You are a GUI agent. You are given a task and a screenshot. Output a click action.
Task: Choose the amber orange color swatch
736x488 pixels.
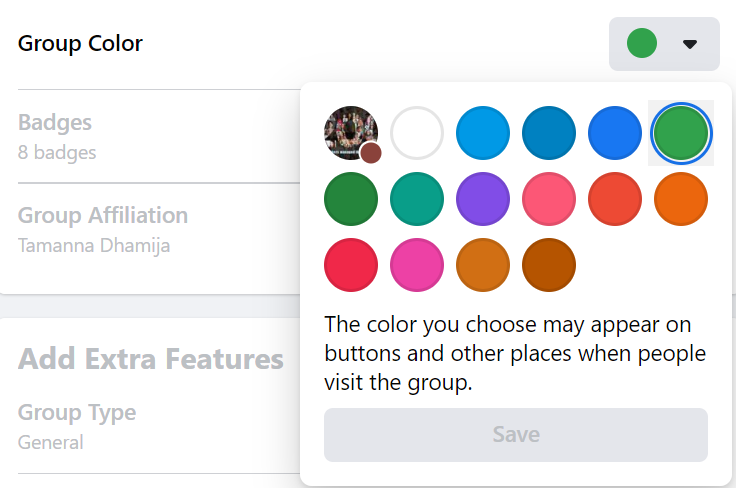(483, 265)
